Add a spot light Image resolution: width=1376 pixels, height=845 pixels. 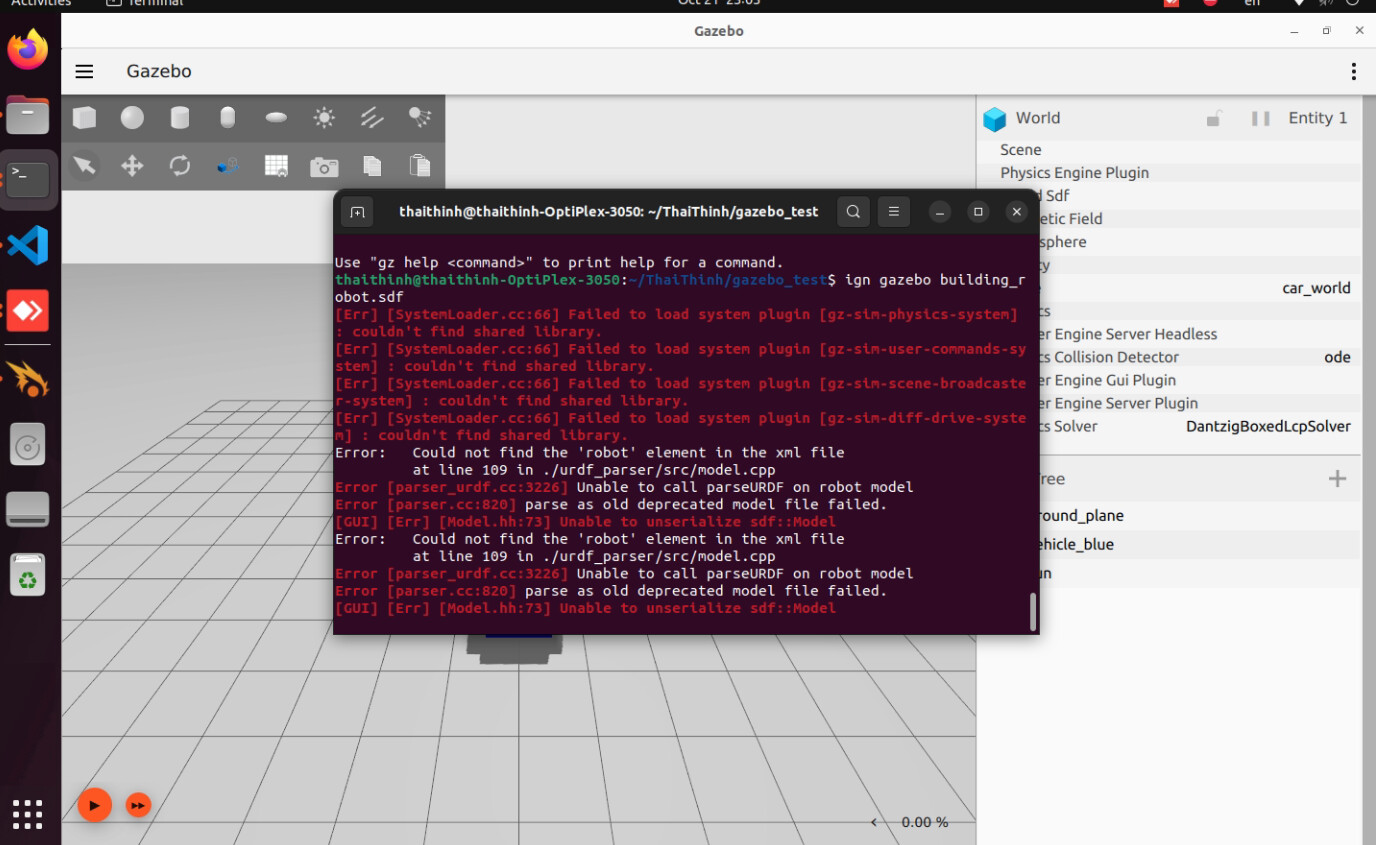pos(420,118)
